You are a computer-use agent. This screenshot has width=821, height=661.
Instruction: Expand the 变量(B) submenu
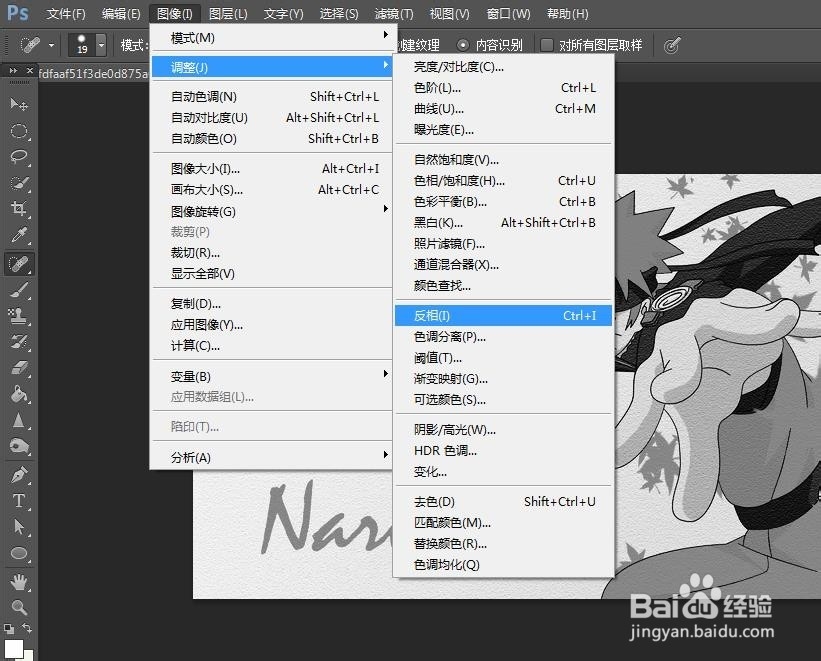click(x=272, y=376)
